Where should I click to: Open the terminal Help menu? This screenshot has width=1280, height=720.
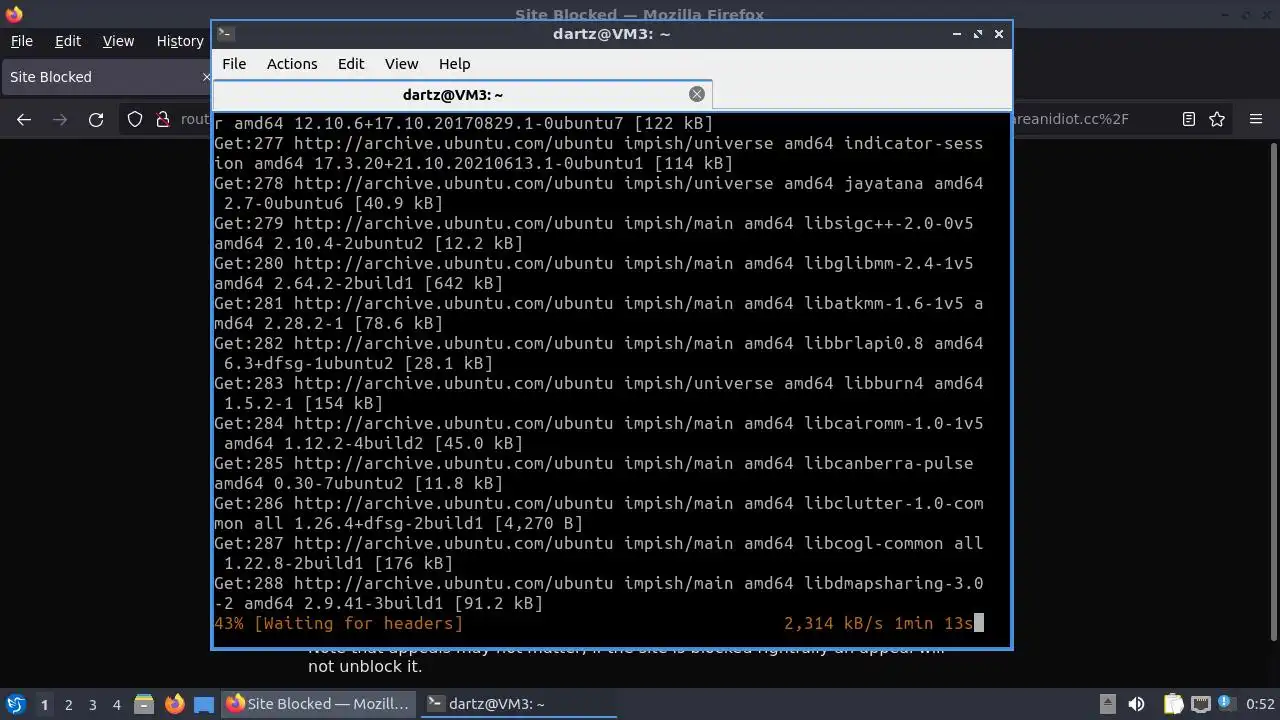click(454, 63)
